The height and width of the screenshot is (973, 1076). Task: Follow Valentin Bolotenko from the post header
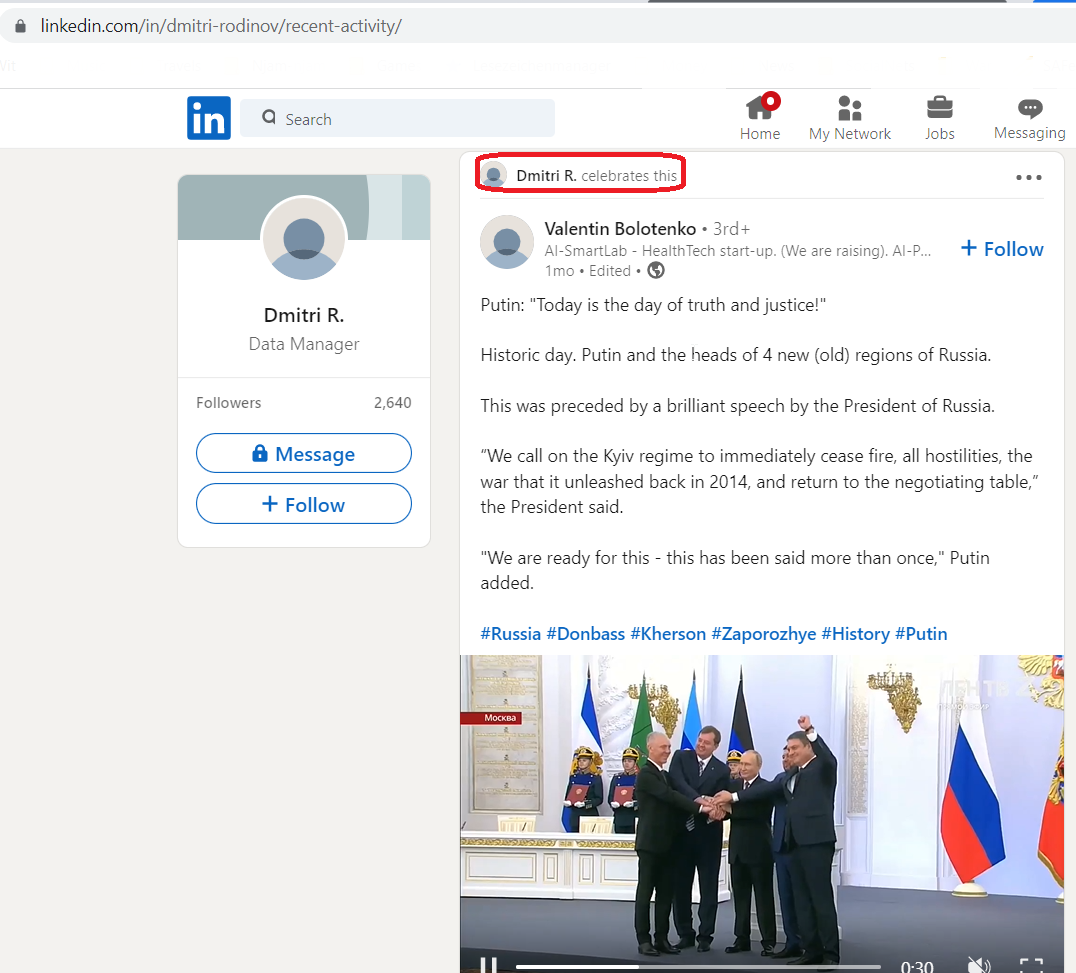tap(1002, 248)
